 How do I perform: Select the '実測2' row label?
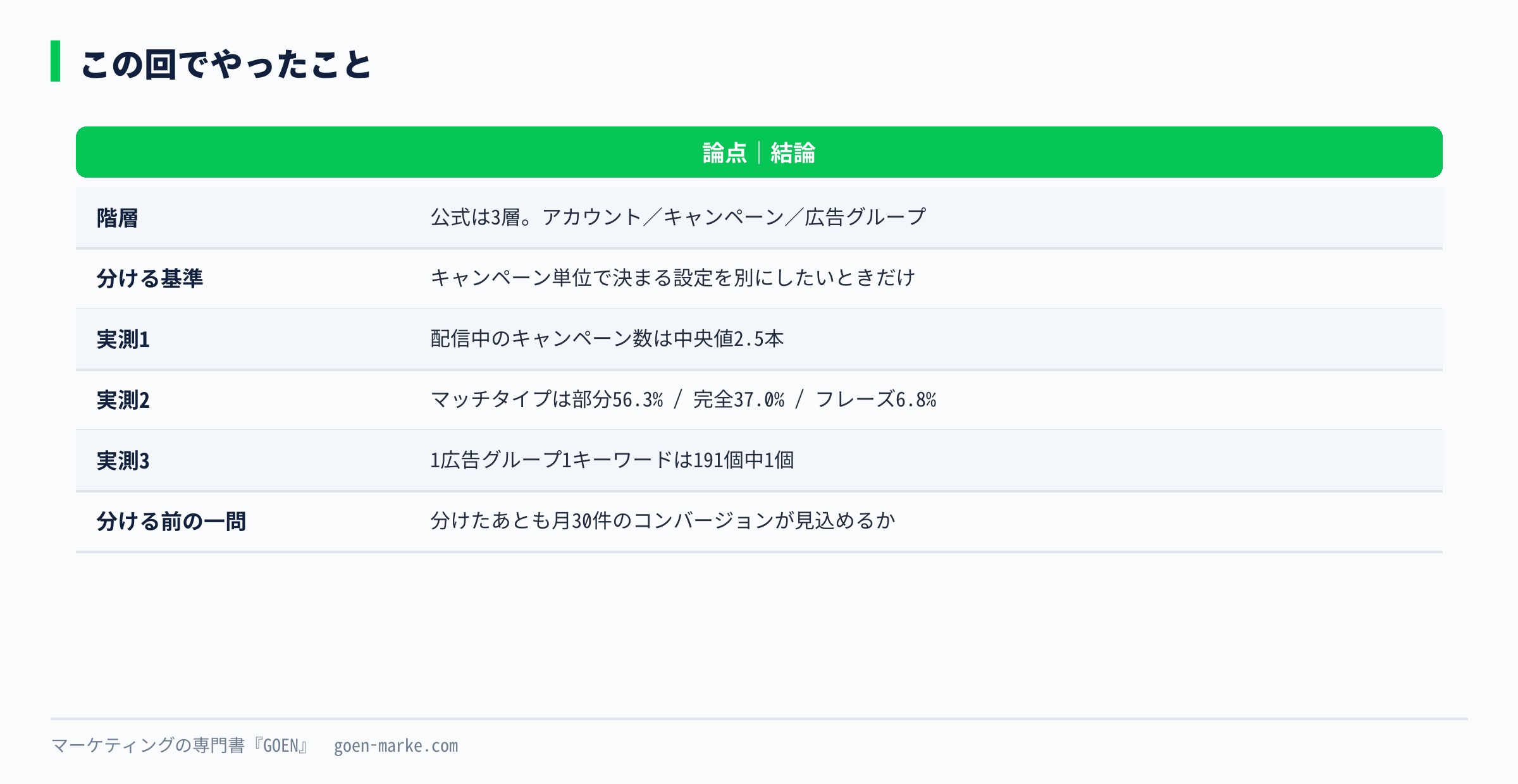pyautogui.click(x=123, y=400)
